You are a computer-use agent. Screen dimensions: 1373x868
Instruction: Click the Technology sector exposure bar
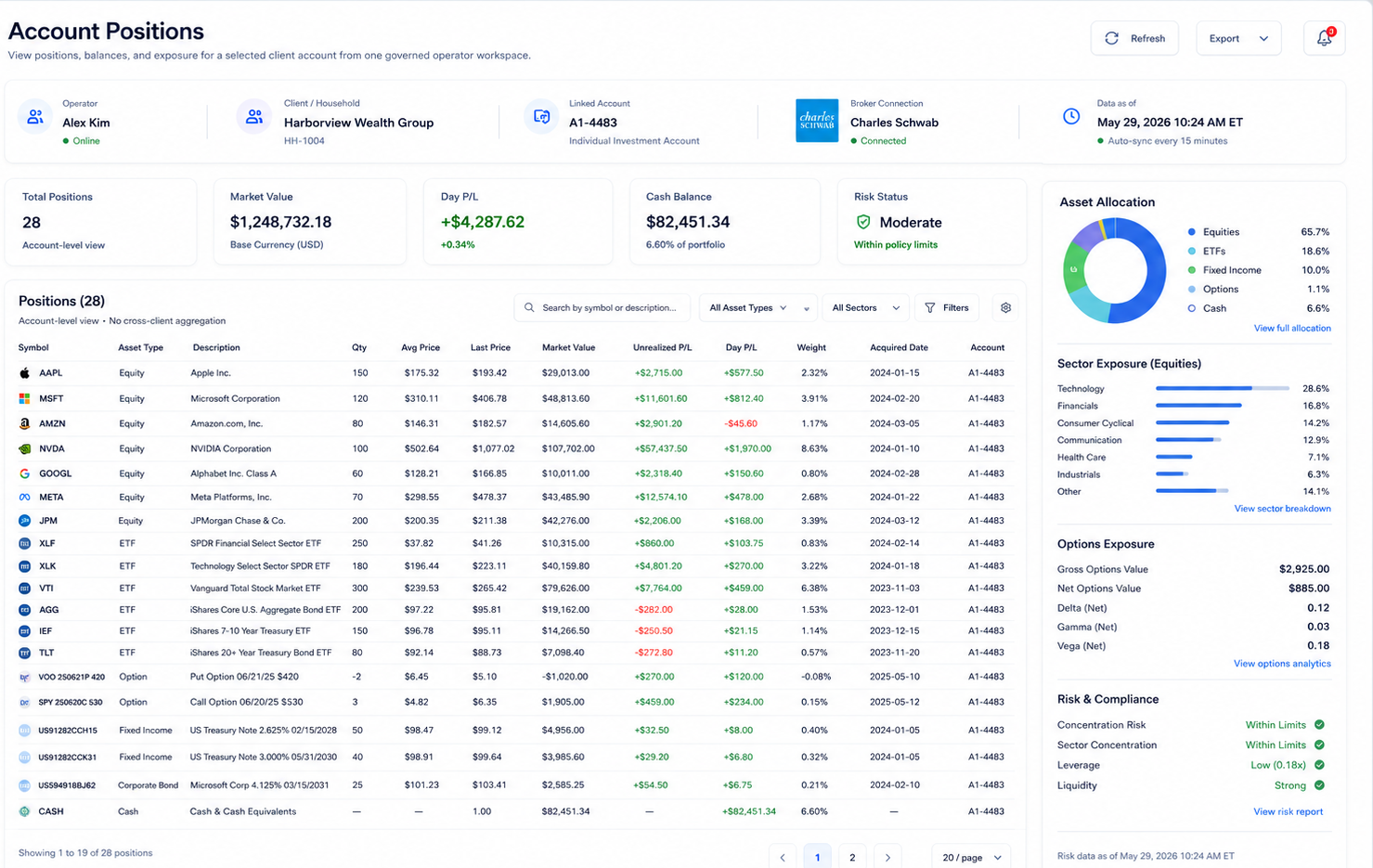pos(1223,388)
